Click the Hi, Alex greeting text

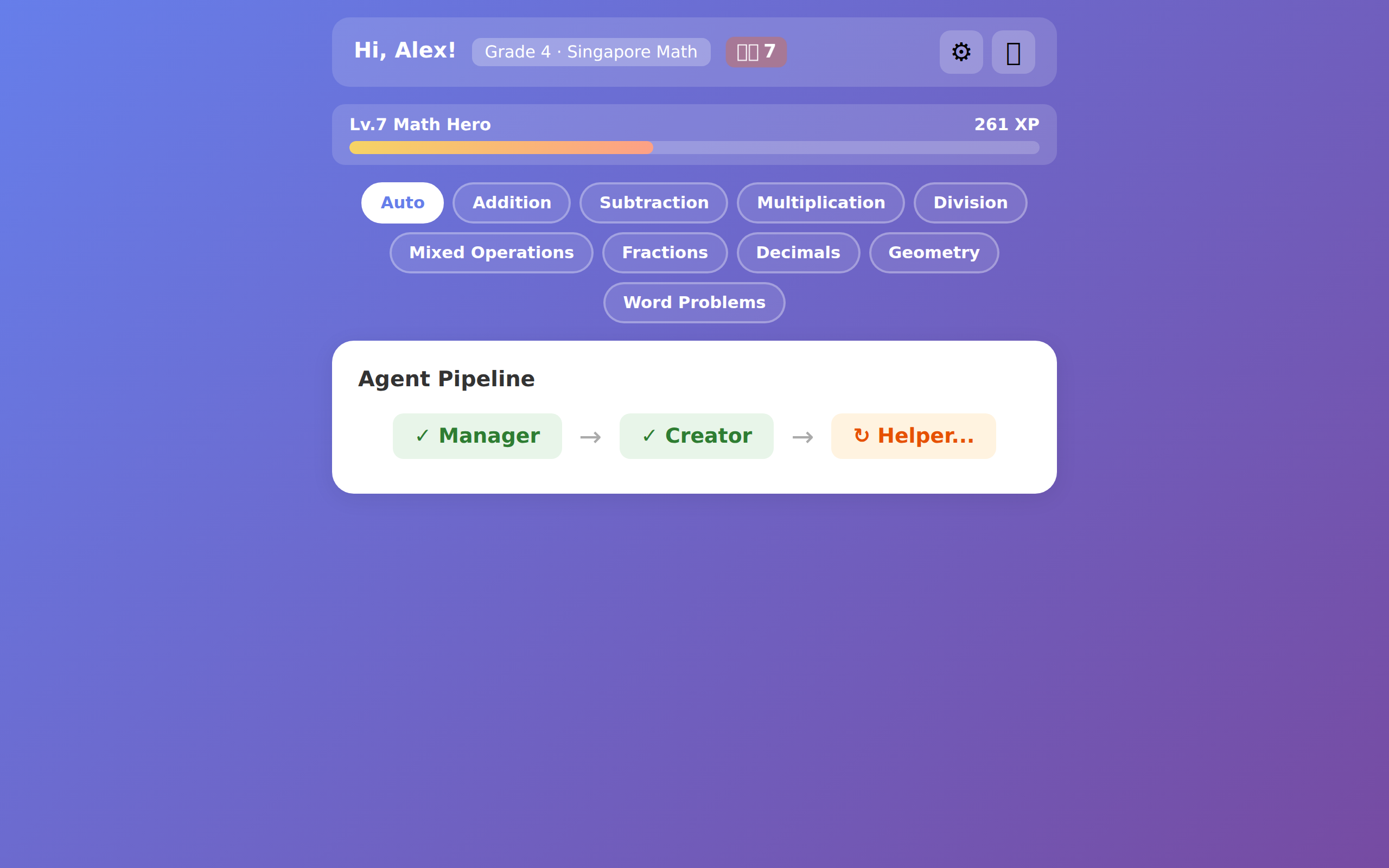(x=405, y=50)
